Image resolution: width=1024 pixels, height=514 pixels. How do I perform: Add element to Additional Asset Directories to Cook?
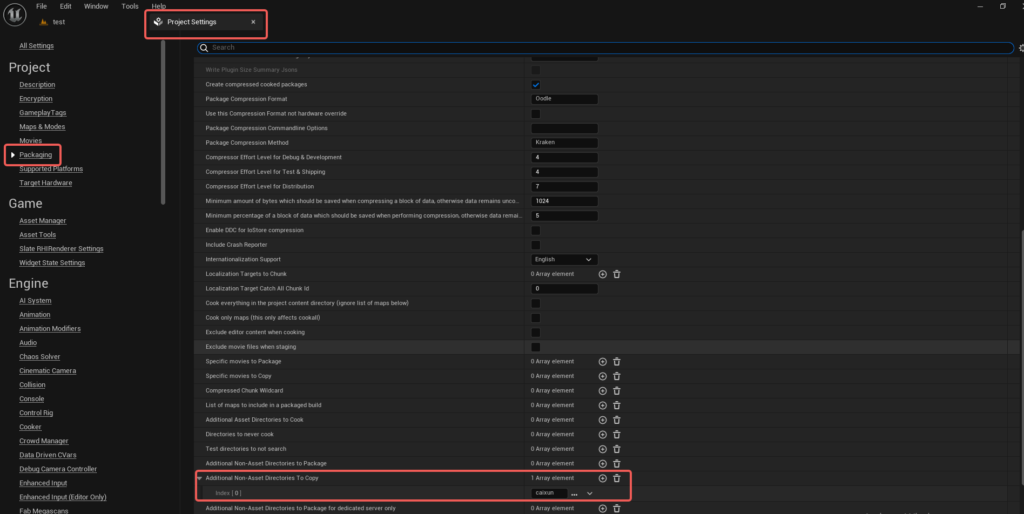coord(602,420)
